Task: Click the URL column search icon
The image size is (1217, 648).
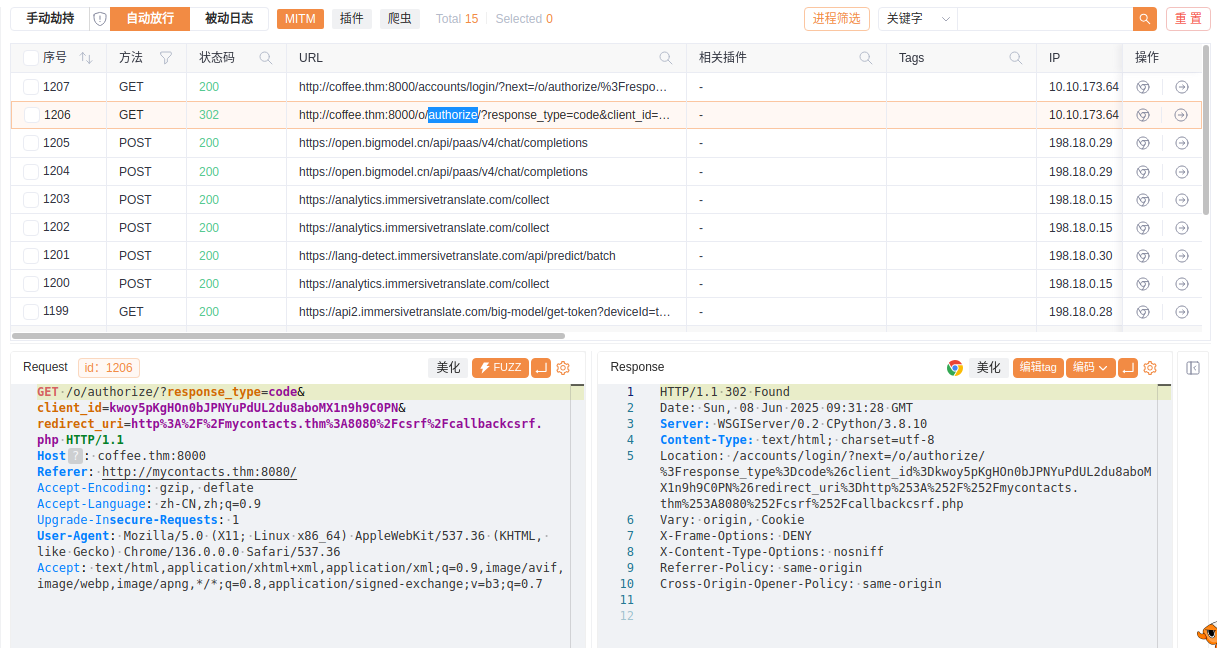Action: [x=666, y=58]
